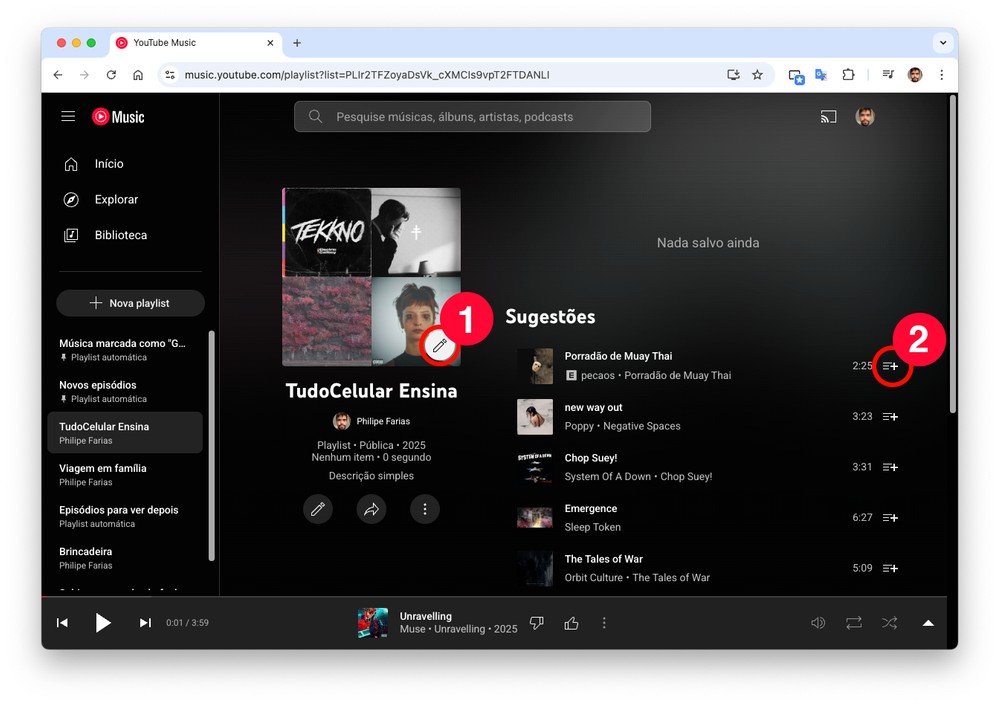Open Unravelling track options menu
This screenshot has width=1000, height=705.
tap(604, 623)
